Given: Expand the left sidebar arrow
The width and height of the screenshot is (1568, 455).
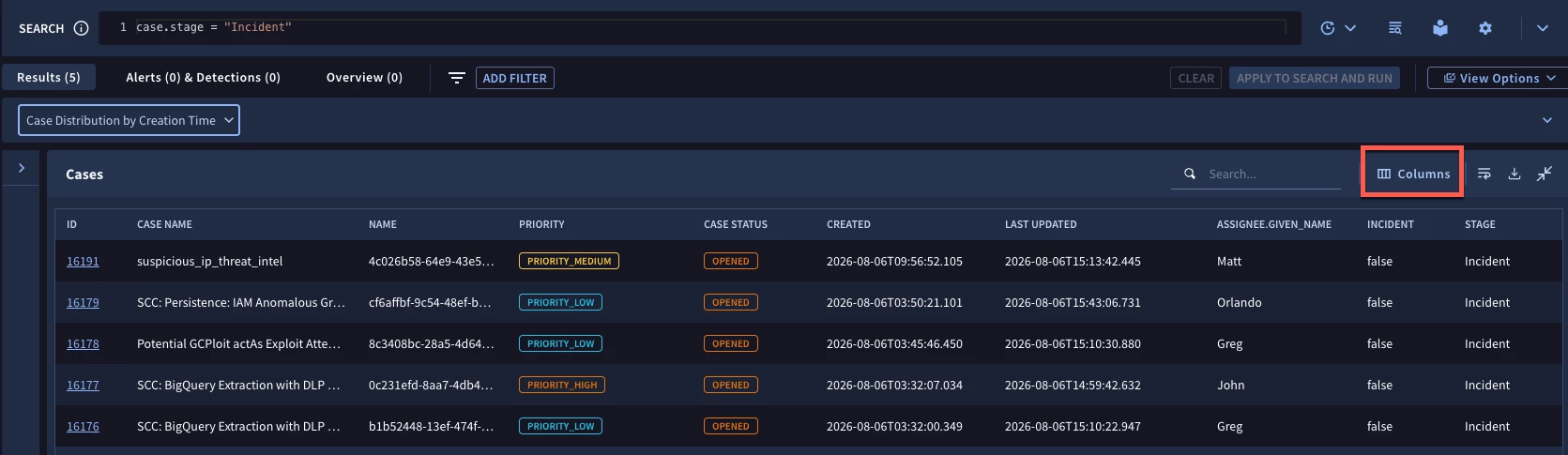Looking at the screenshot, I should (x=22, y=168).
